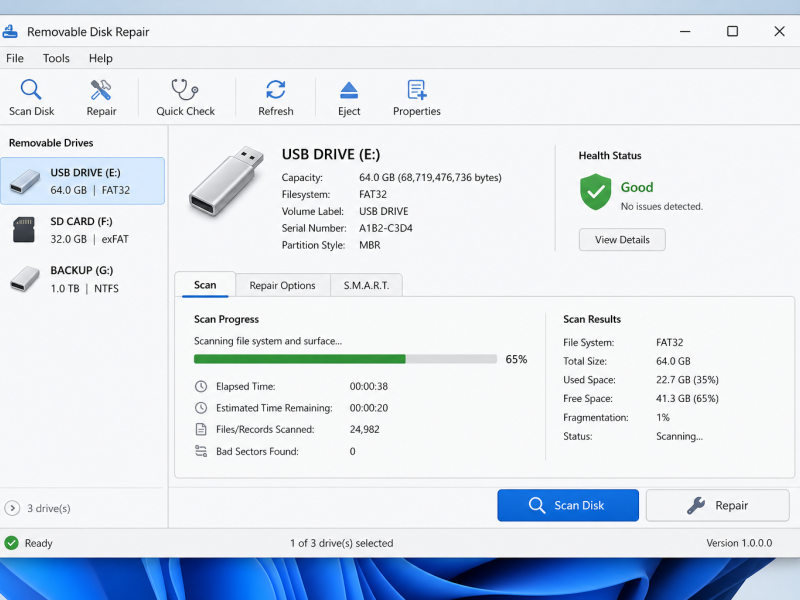Click the USB DRIVE (E:) main title
This screenshot has height=600, width=800.
(x=331, y=154)
